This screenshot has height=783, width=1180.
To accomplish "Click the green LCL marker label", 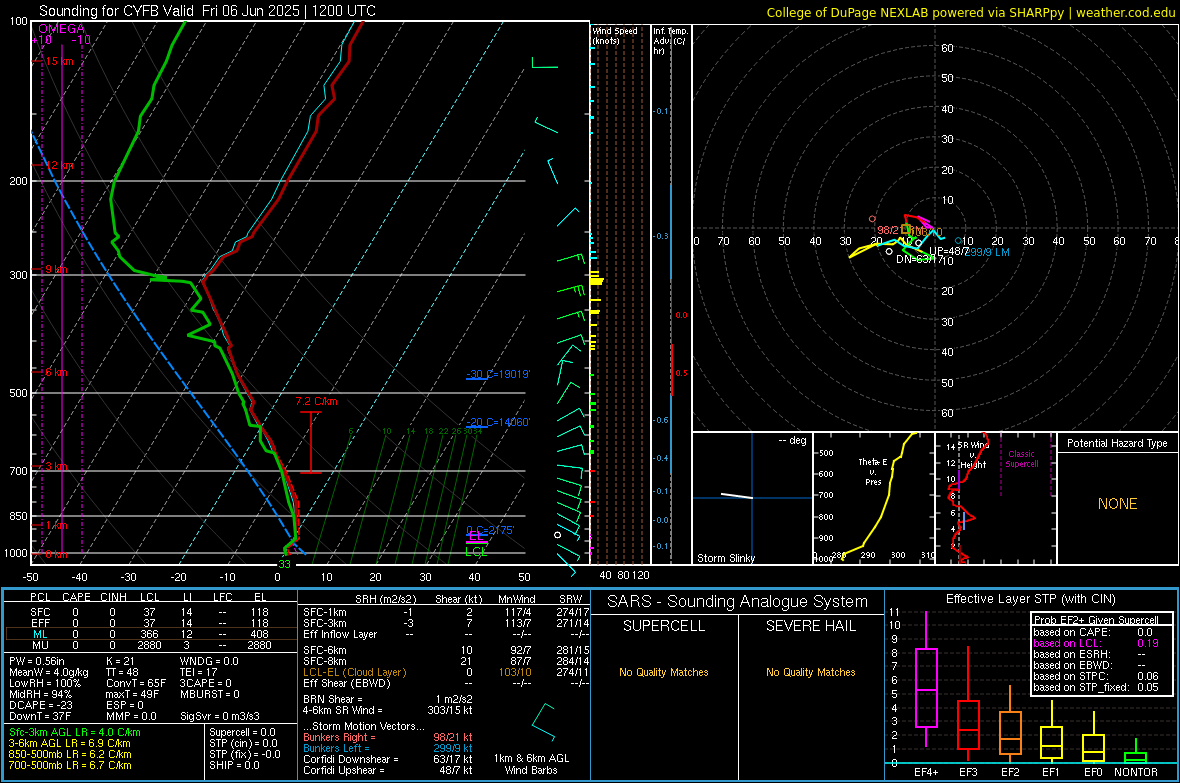I will [x=476, y=552].
